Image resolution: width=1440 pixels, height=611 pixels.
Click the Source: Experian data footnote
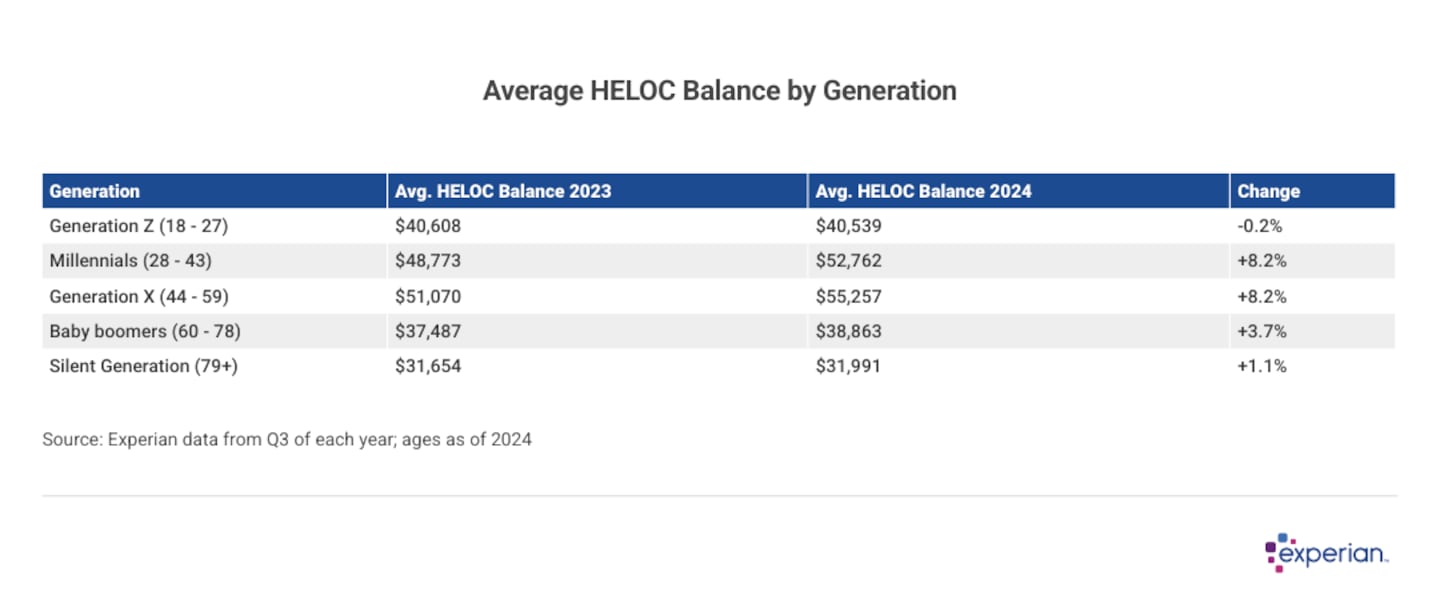287,439
